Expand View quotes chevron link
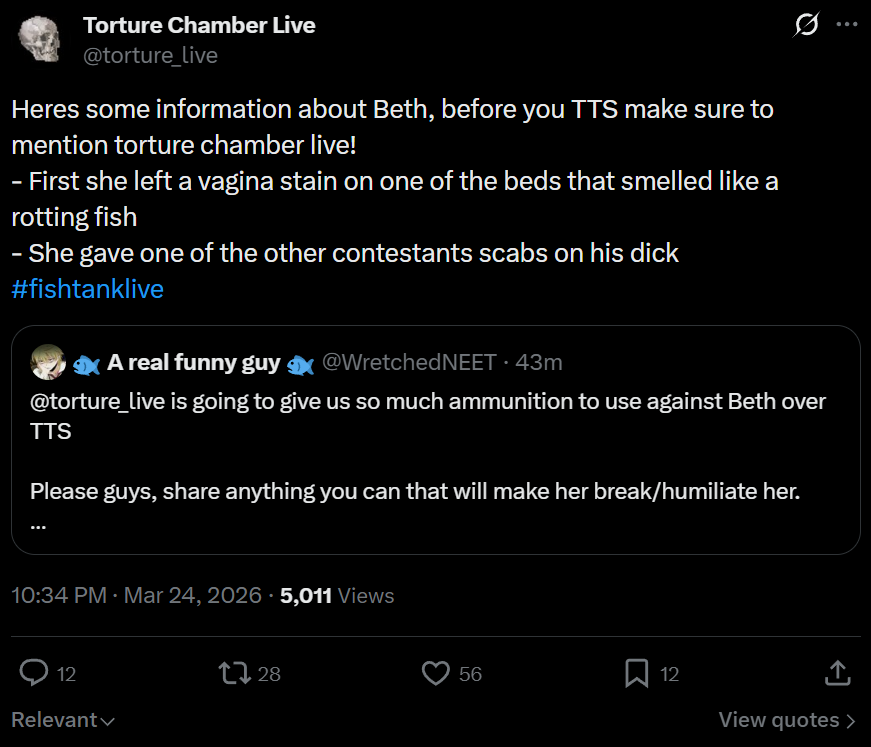The height and width of the screenshot is (747, 871). pyautogui.click(x=787, y=720)
